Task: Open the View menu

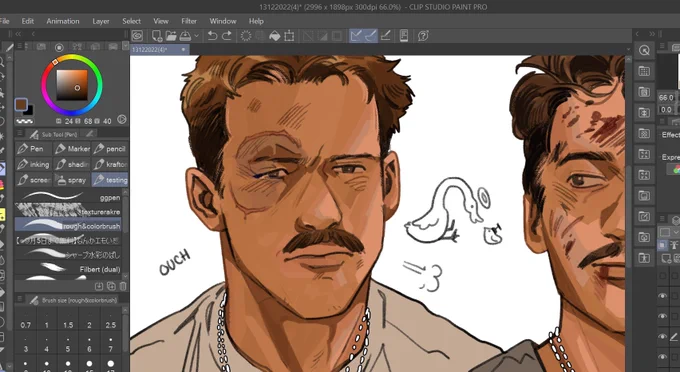Action: click(160, 21)
